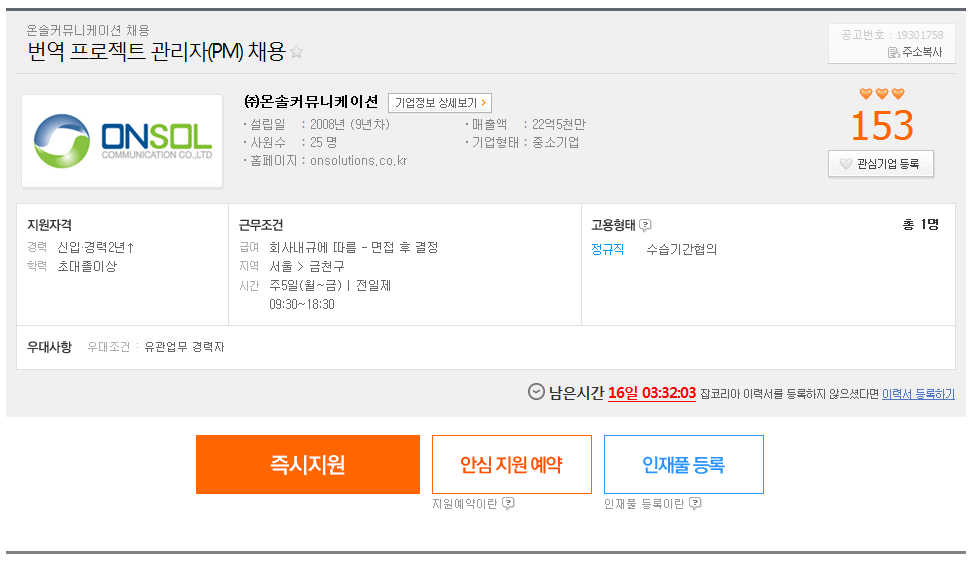This screenshot has height=587, width=970.
Task: Click the 주소복사 copy address icon
Action: (893, 53)
